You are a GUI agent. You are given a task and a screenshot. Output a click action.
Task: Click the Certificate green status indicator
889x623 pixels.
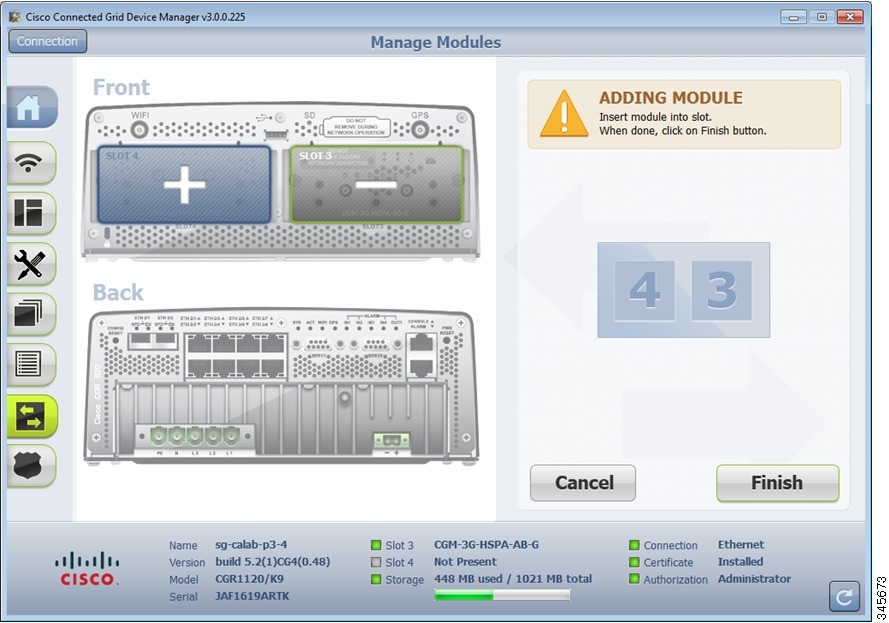pyautogui.click(x=634, y=562)
